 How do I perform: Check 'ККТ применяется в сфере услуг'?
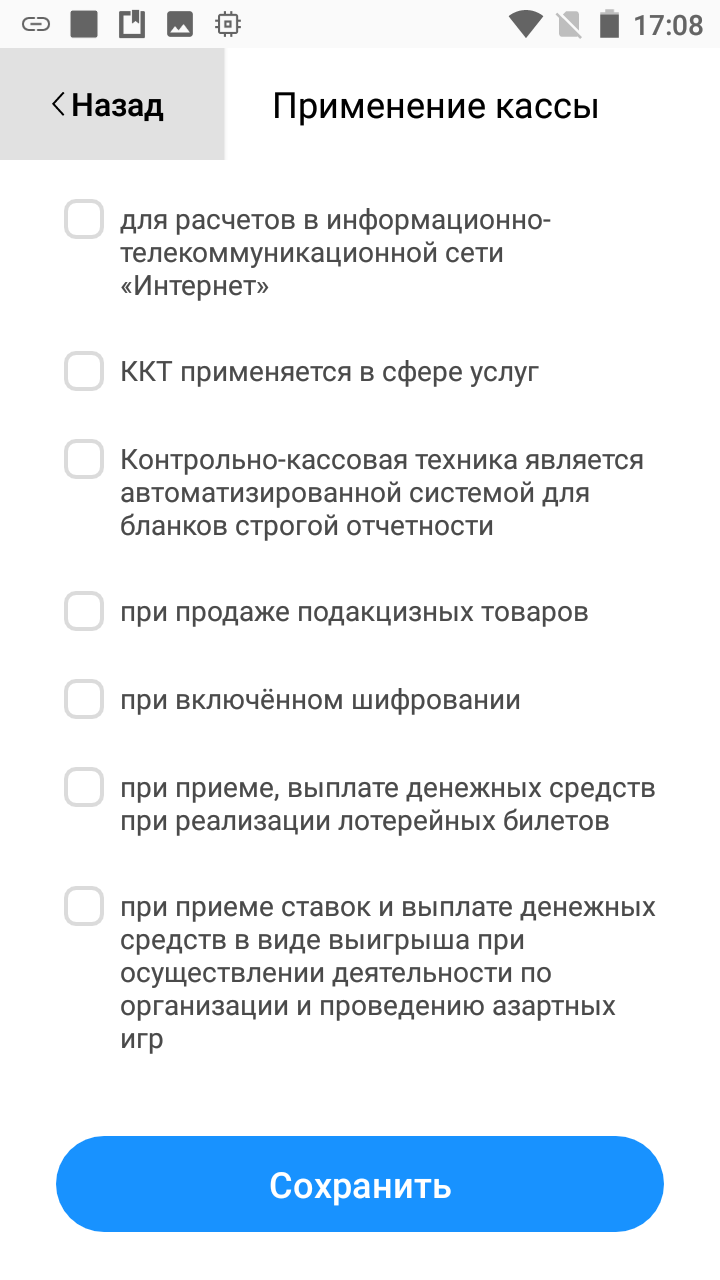tap(84, 372)
